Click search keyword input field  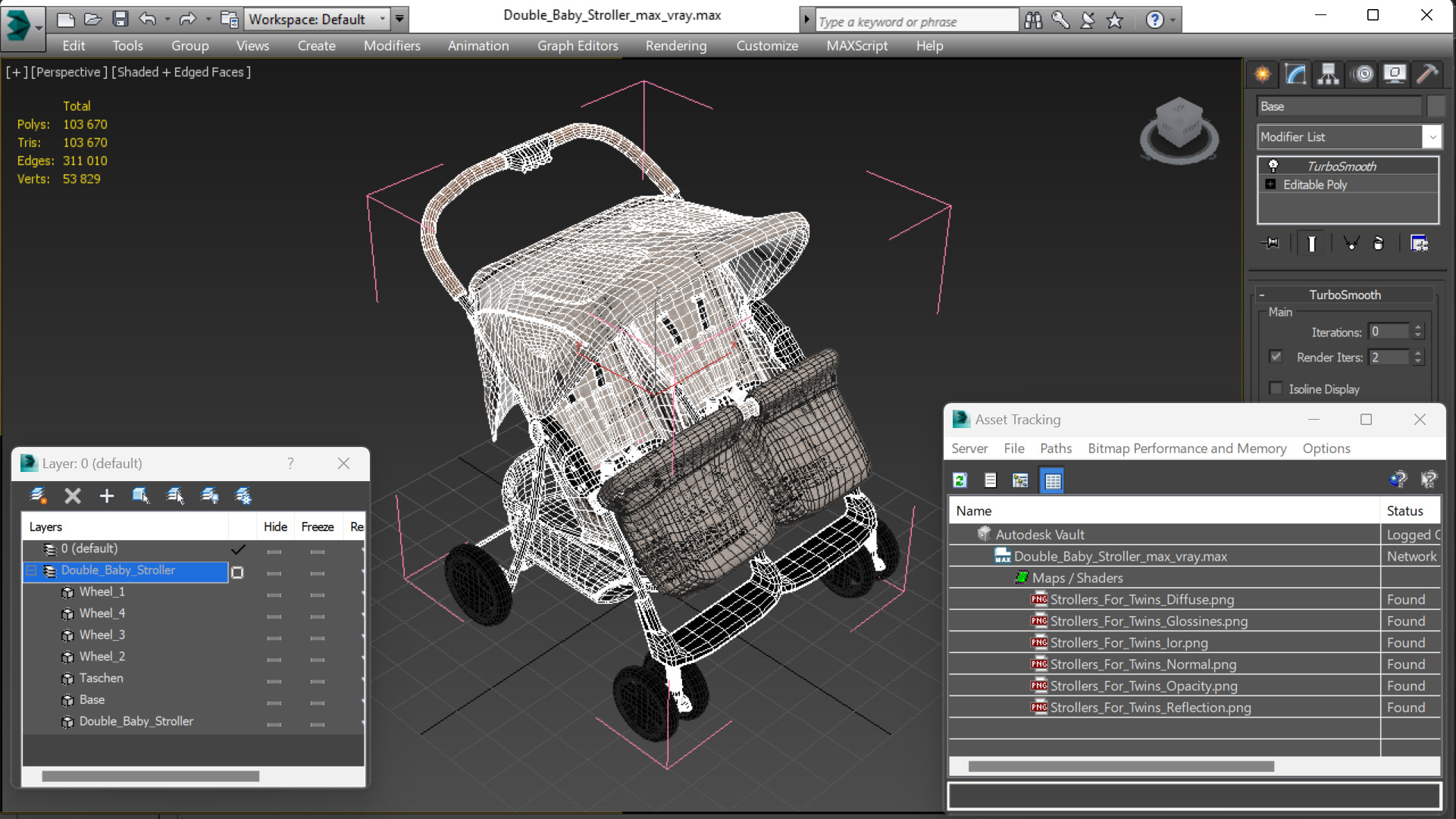point(916,21)
